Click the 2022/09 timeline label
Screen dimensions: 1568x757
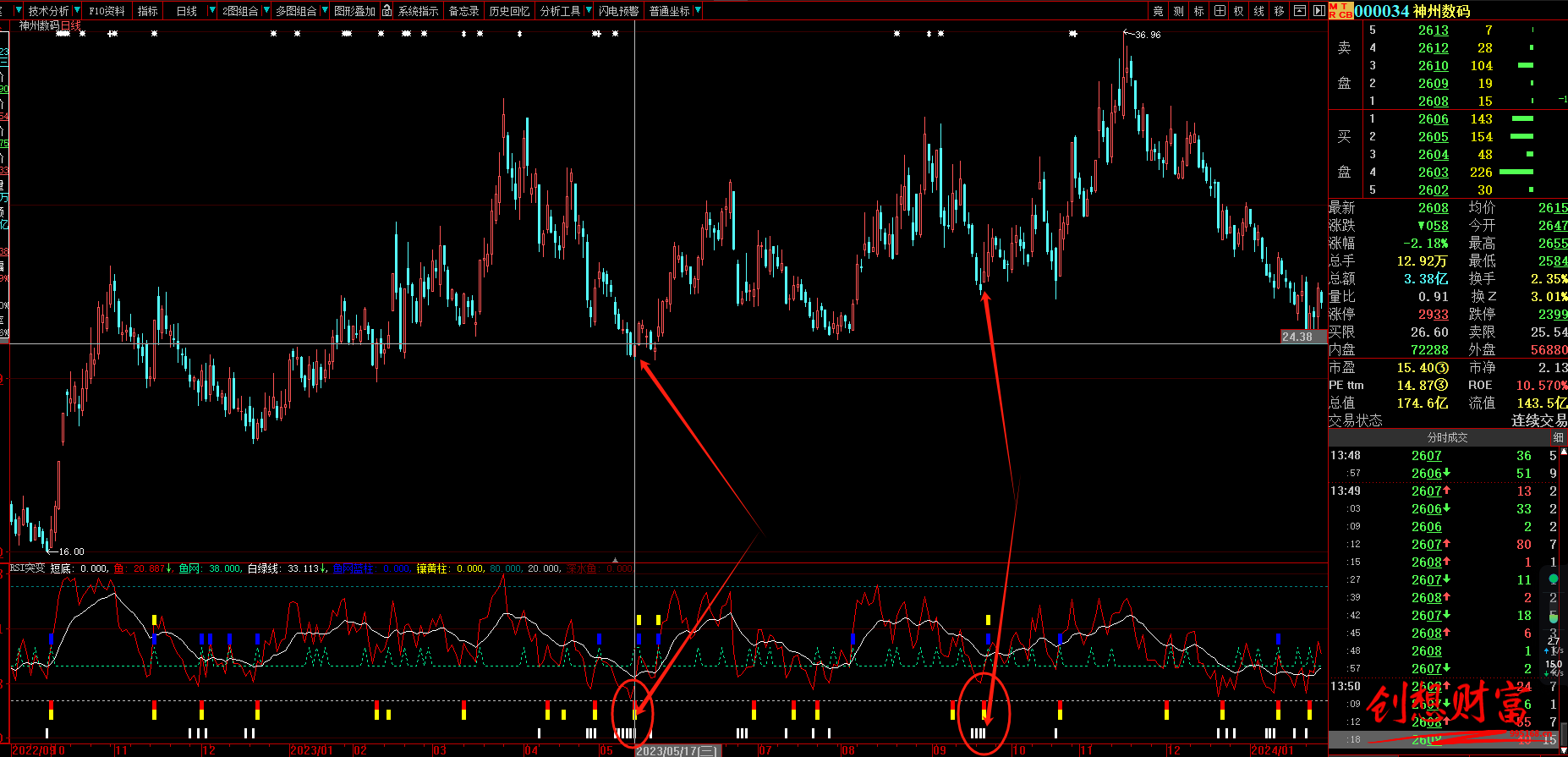coord(38,750)
